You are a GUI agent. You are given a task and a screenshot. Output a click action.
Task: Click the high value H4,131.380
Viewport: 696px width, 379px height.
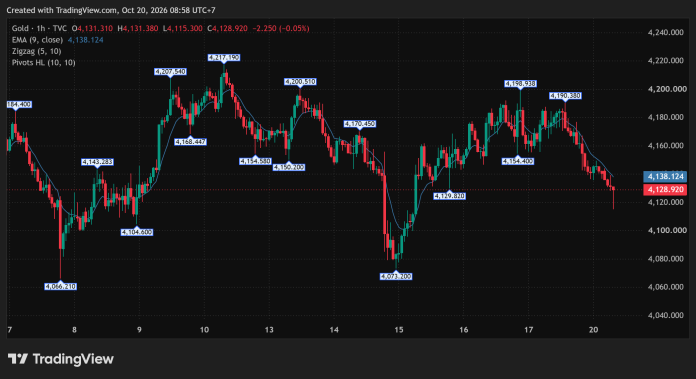138,28
